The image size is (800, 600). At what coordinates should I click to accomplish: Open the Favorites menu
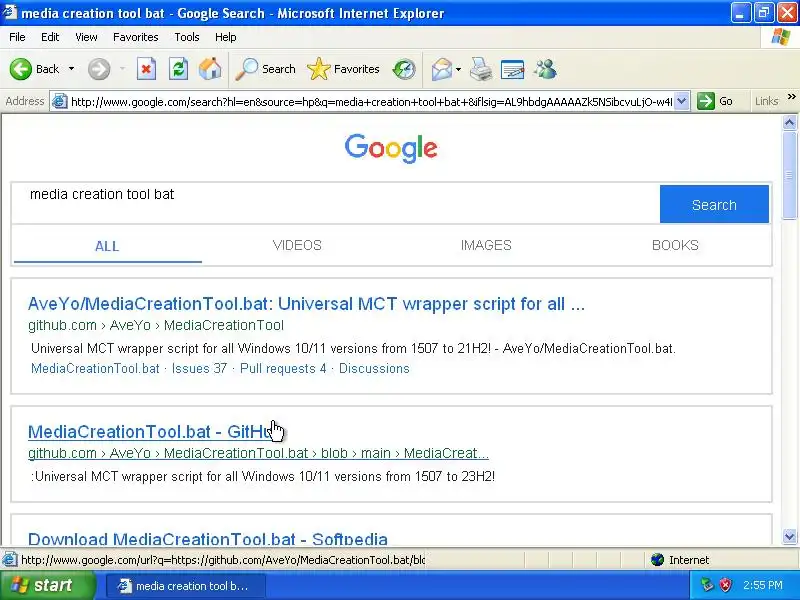click(x=136, y=37)
